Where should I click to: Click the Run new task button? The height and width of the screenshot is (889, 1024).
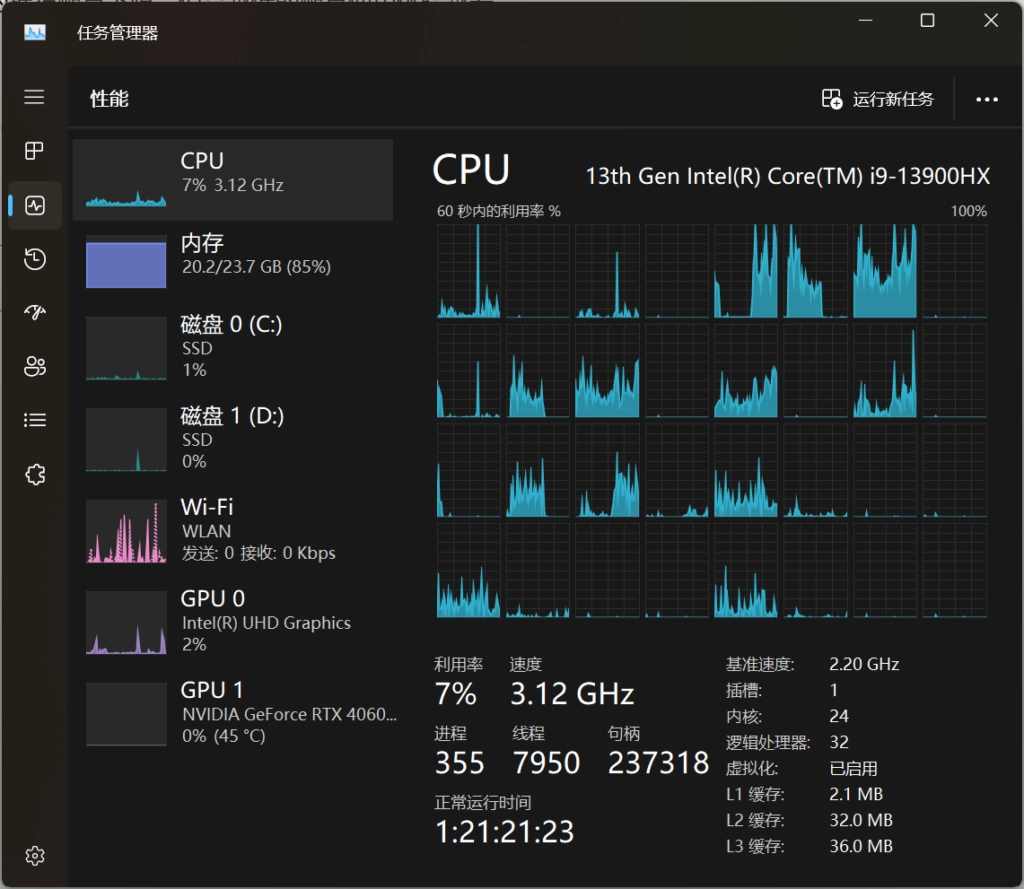point(877,99)
